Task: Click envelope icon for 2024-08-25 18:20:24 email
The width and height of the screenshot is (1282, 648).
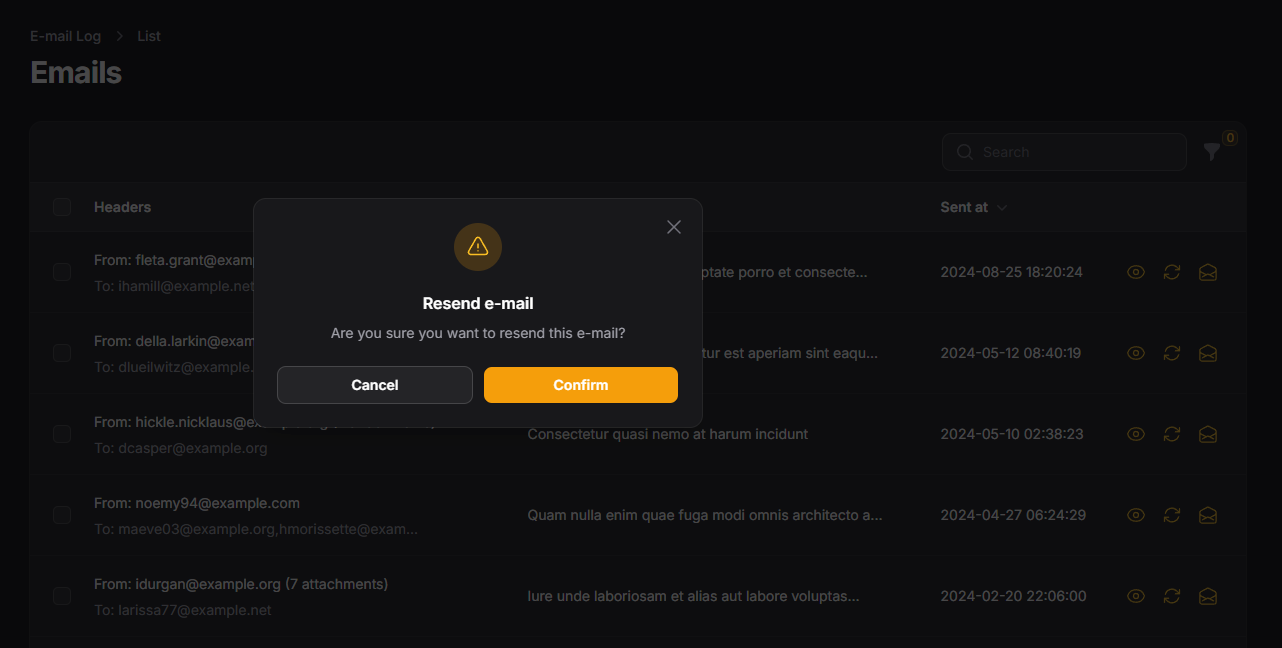Action: point(1208,272)
